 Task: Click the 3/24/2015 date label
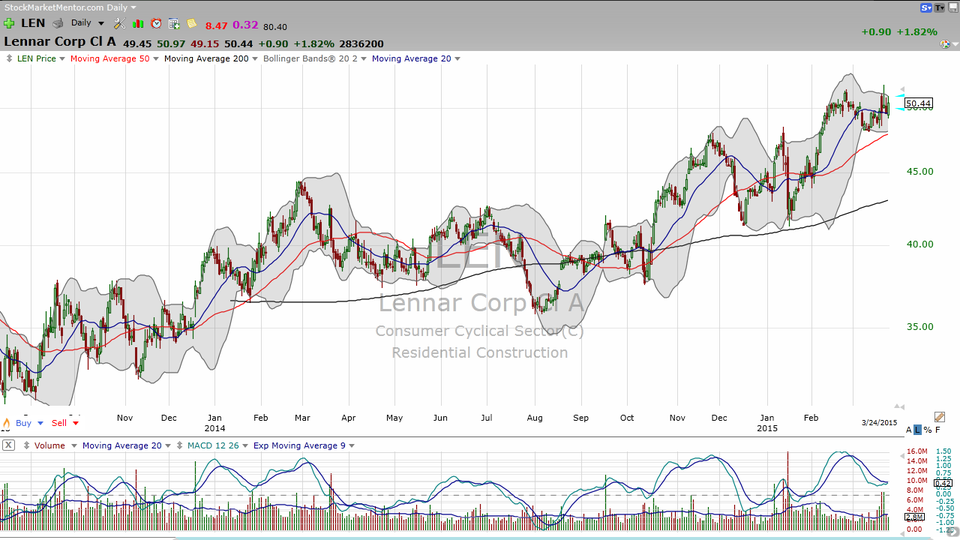[x=879, y=422]
